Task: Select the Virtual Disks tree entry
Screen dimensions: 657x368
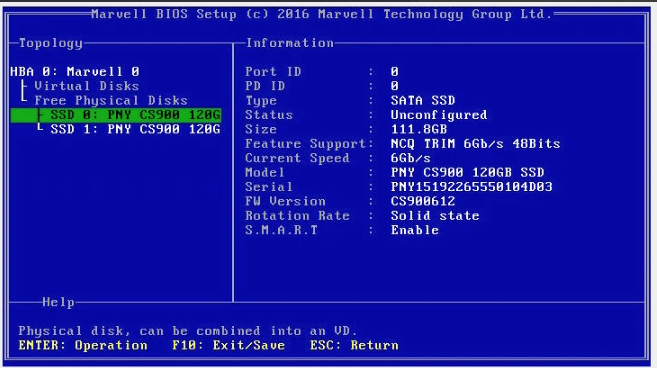Action: pyautogui.click(x=86, y=86)
